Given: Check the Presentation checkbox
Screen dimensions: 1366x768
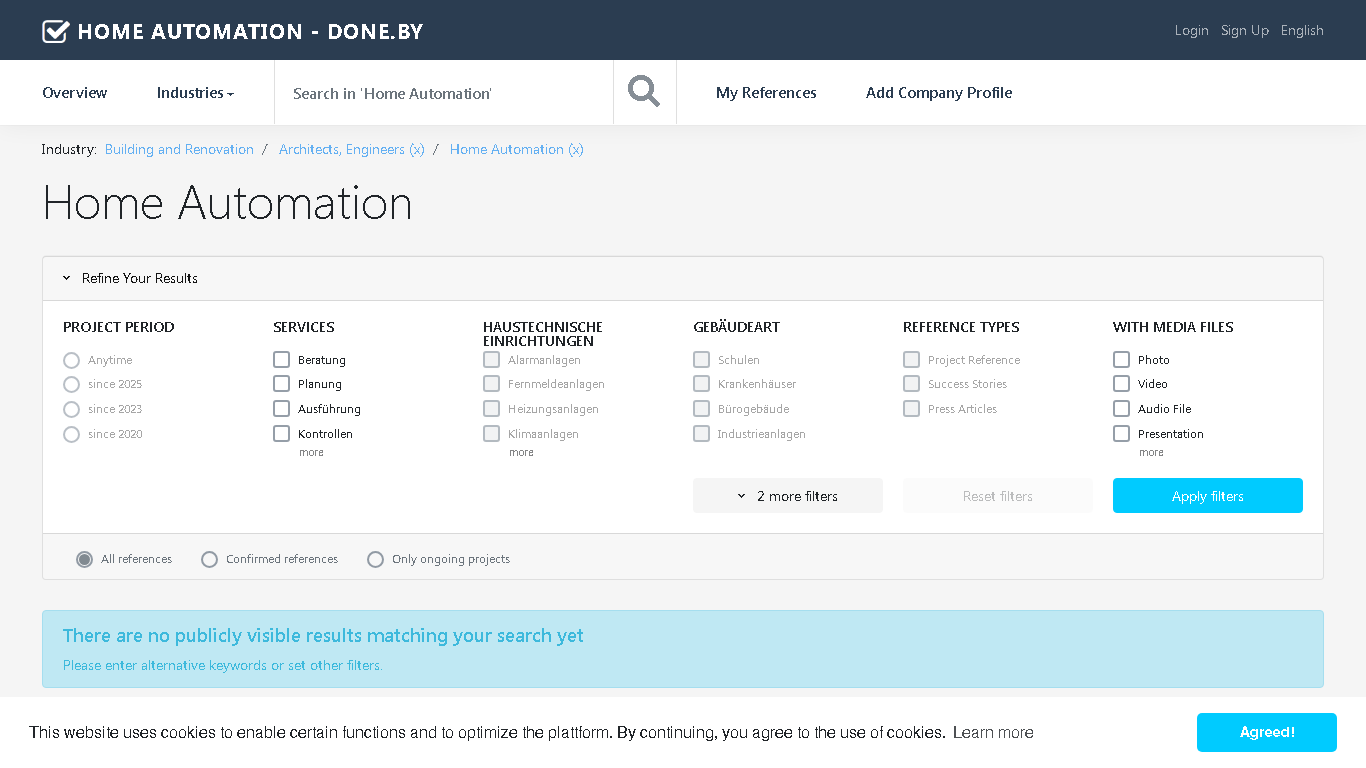Looking at the screenshot, I should [1121, 433].
